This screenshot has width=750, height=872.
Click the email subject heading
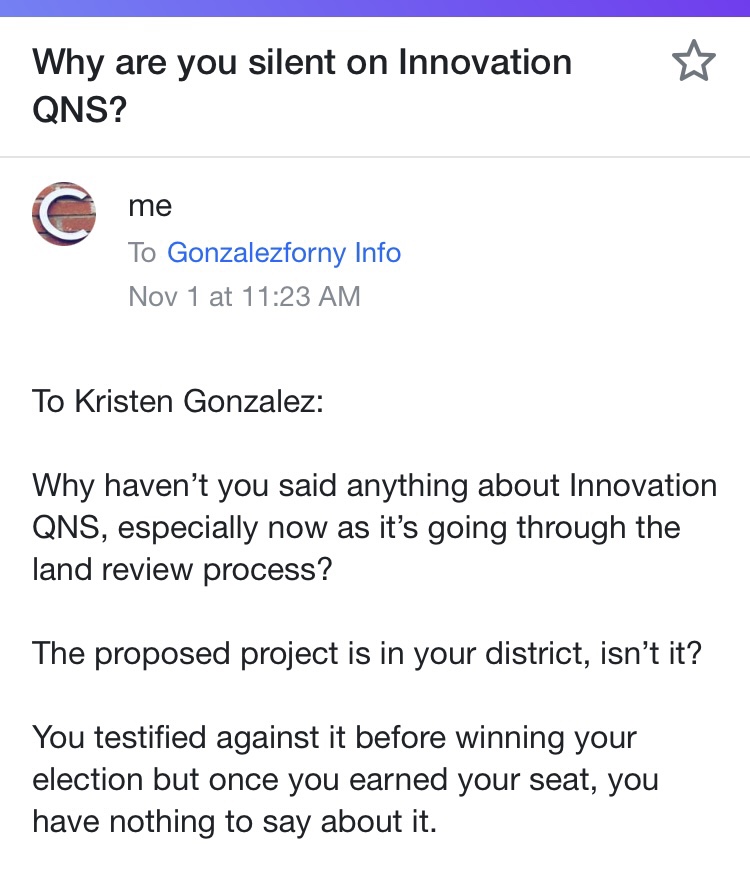[x=302, y=84]
